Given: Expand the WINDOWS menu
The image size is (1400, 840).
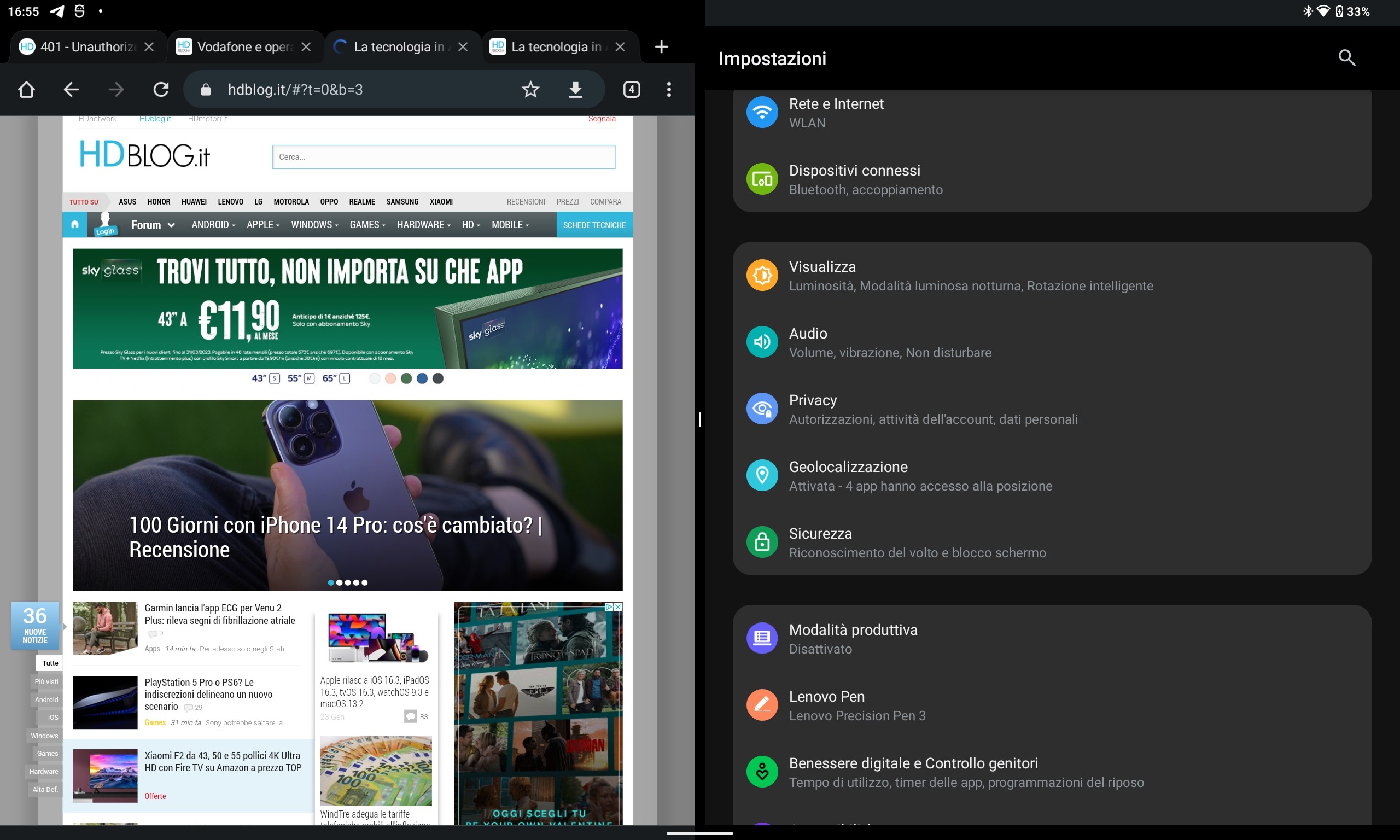Looking at the screenshot, I should click(314, 225).
